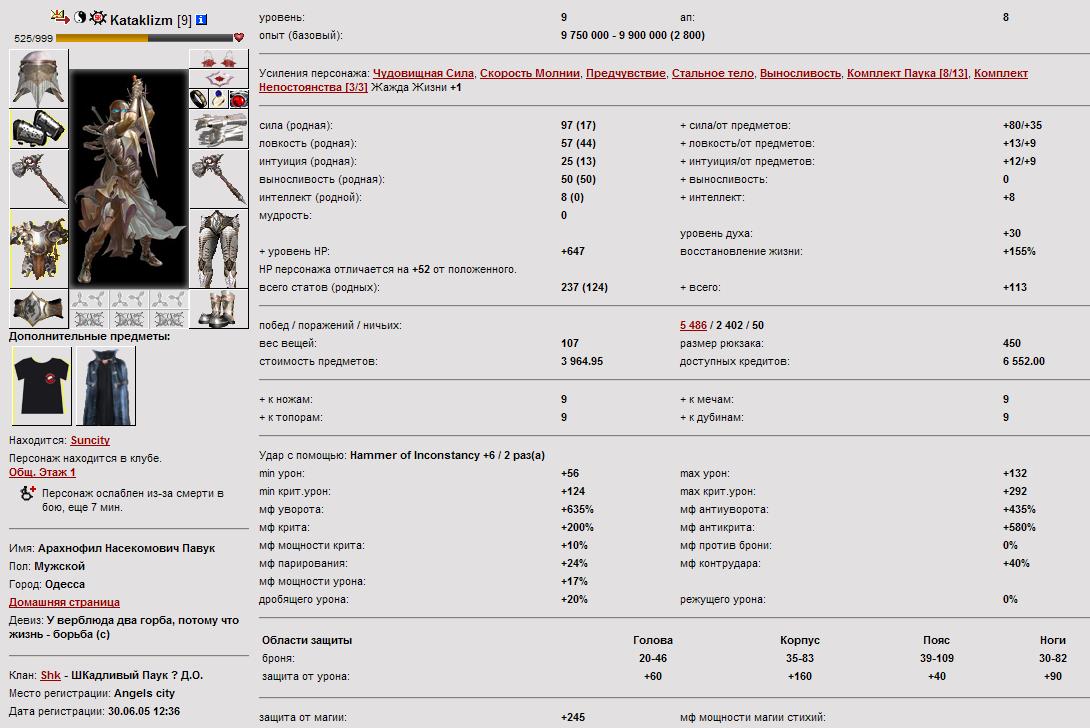Screen dimensions: 1090x728
Task: Go to the Suncity location link
Action: coord(90,440)
